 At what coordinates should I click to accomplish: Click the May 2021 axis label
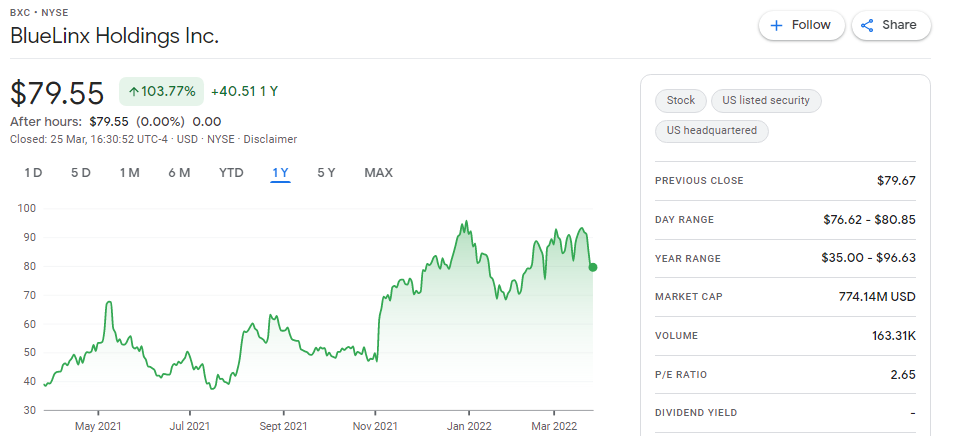tap(98, 426)
